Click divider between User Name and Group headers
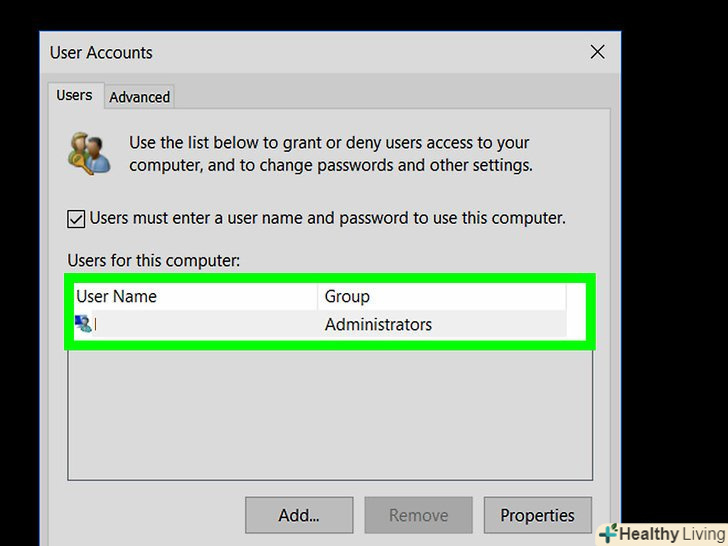Screen dimensions: 728x546 pyautogui.click(x=318, y=297)
